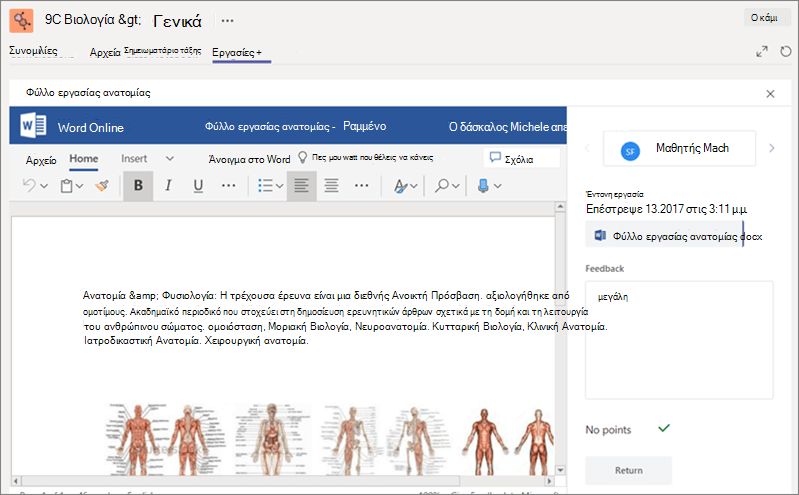The width and height of the screenshot is (799, 495).
Task: Open the undo dropdown arrow
Action: [x=44, y=186]
